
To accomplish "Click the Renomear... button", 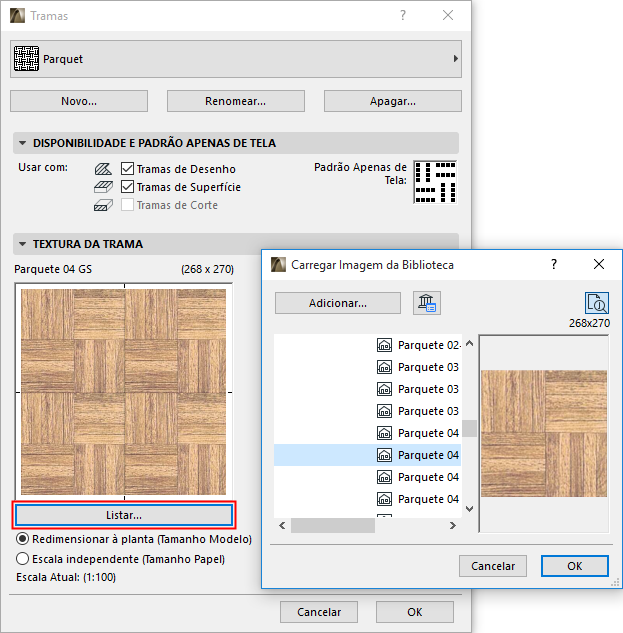I will [236, 101].
